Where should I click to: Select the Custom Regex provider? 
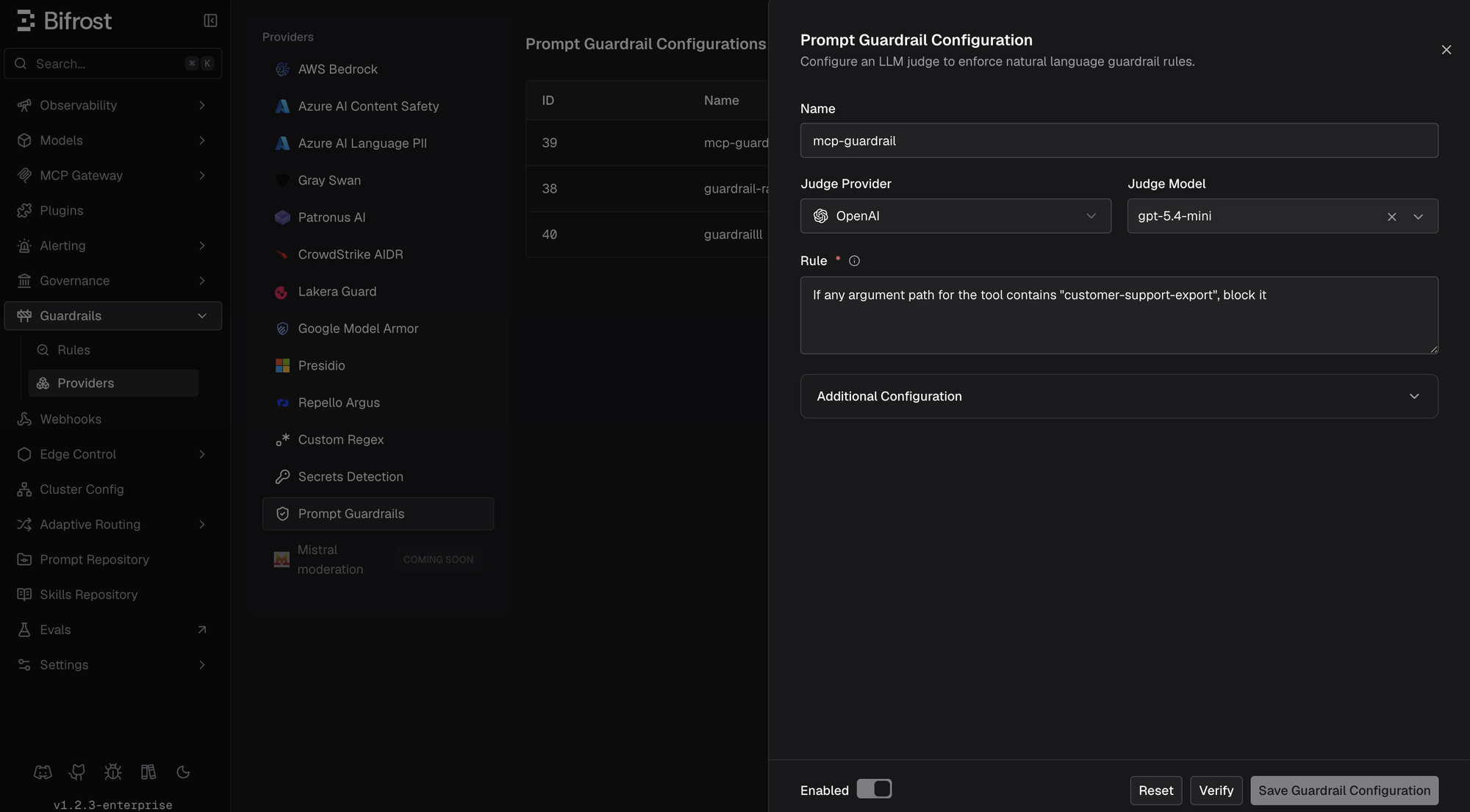(x=378, y=439)
